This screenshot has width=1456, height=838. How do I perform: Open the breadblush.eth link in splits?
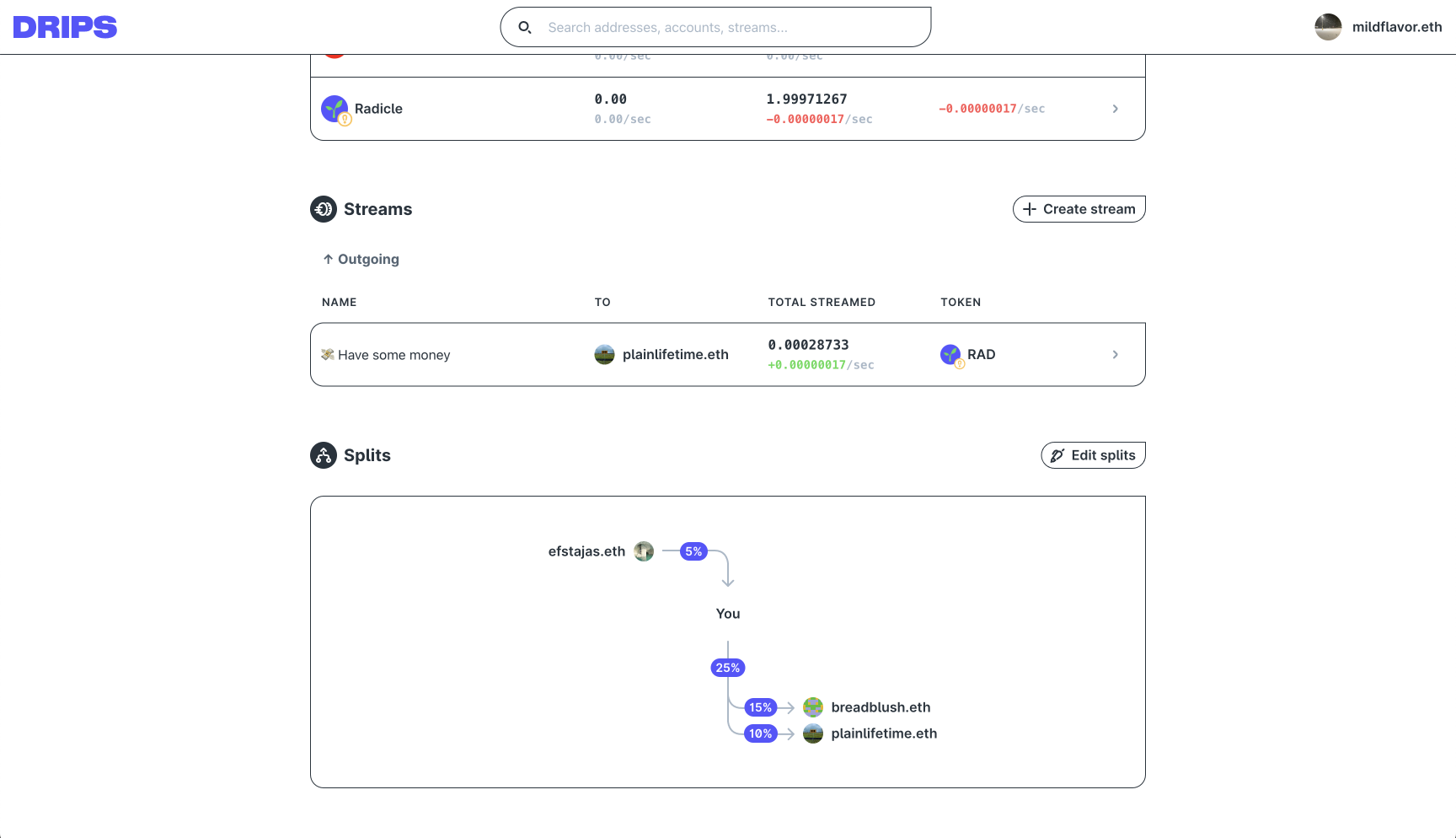pos(881,707)
